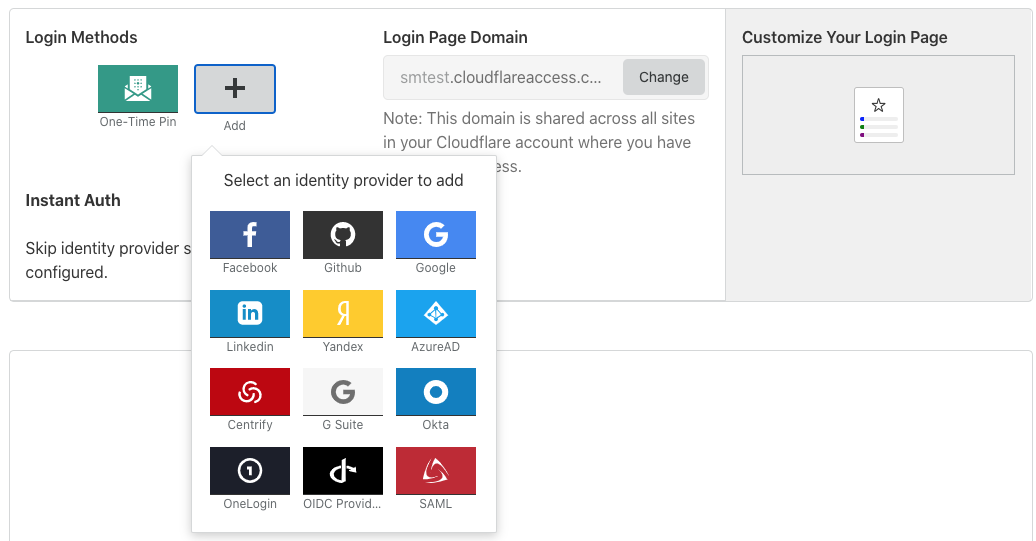Viewport: 1036px width, 541px height.
Task: Click the Login Page Domain heading
Action: (x=455, y=38)
